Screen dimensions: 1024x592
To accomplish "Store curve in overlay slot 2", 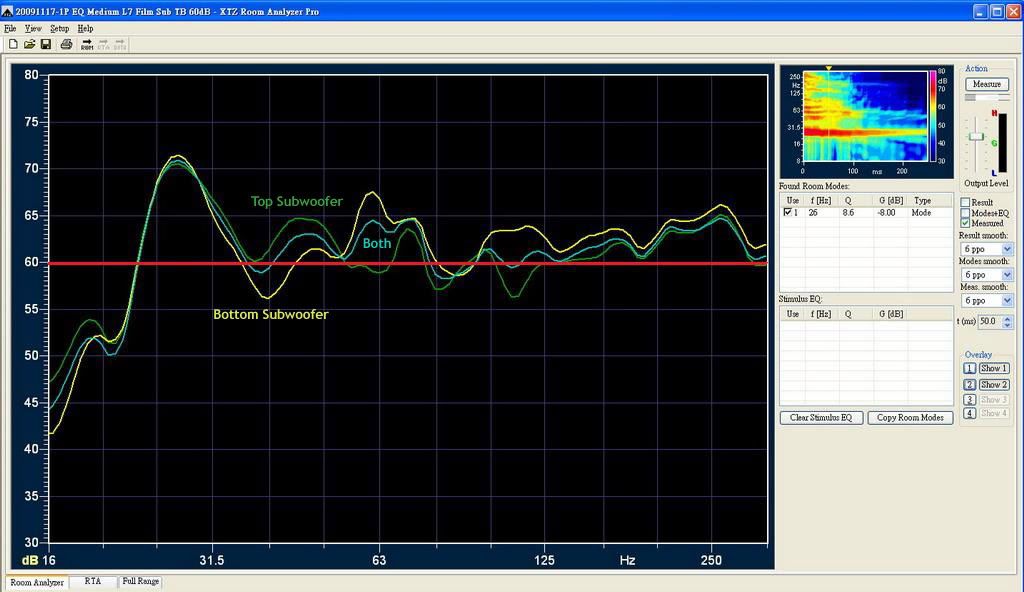I will click(969, 385).
